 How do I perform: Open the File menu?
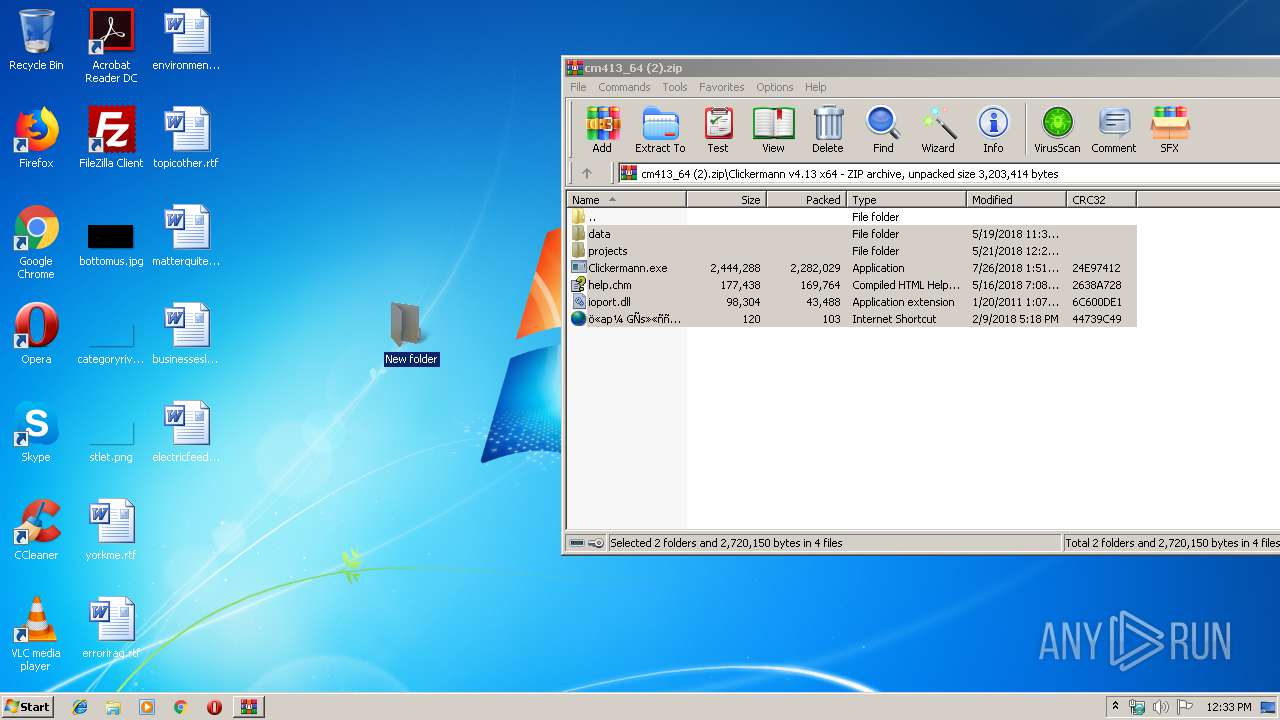point(578,87)
